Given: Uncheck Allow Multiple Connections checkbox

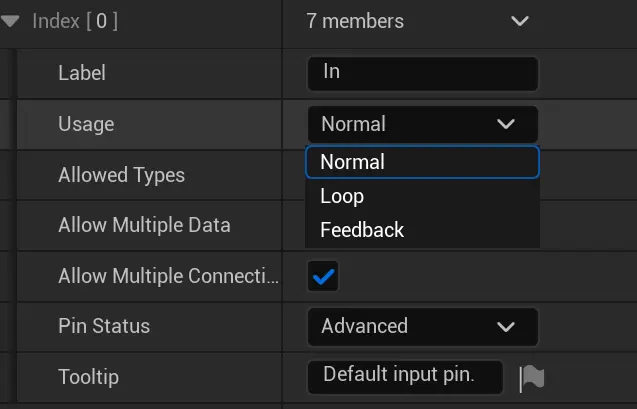Looking at the screenshot, I should coord(323,276).
